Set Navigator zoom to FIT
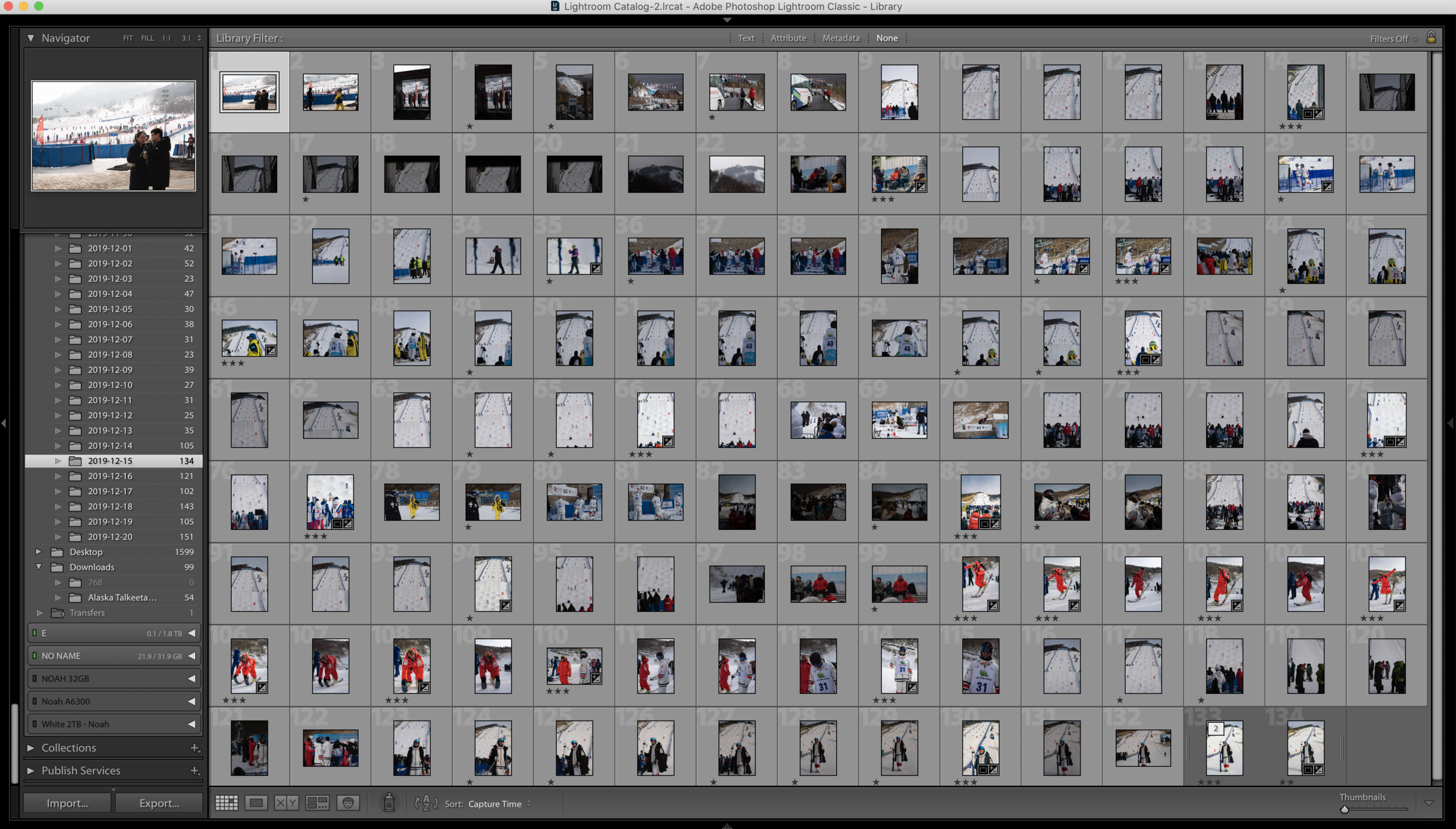1456x829 pixels. point(128,38)
